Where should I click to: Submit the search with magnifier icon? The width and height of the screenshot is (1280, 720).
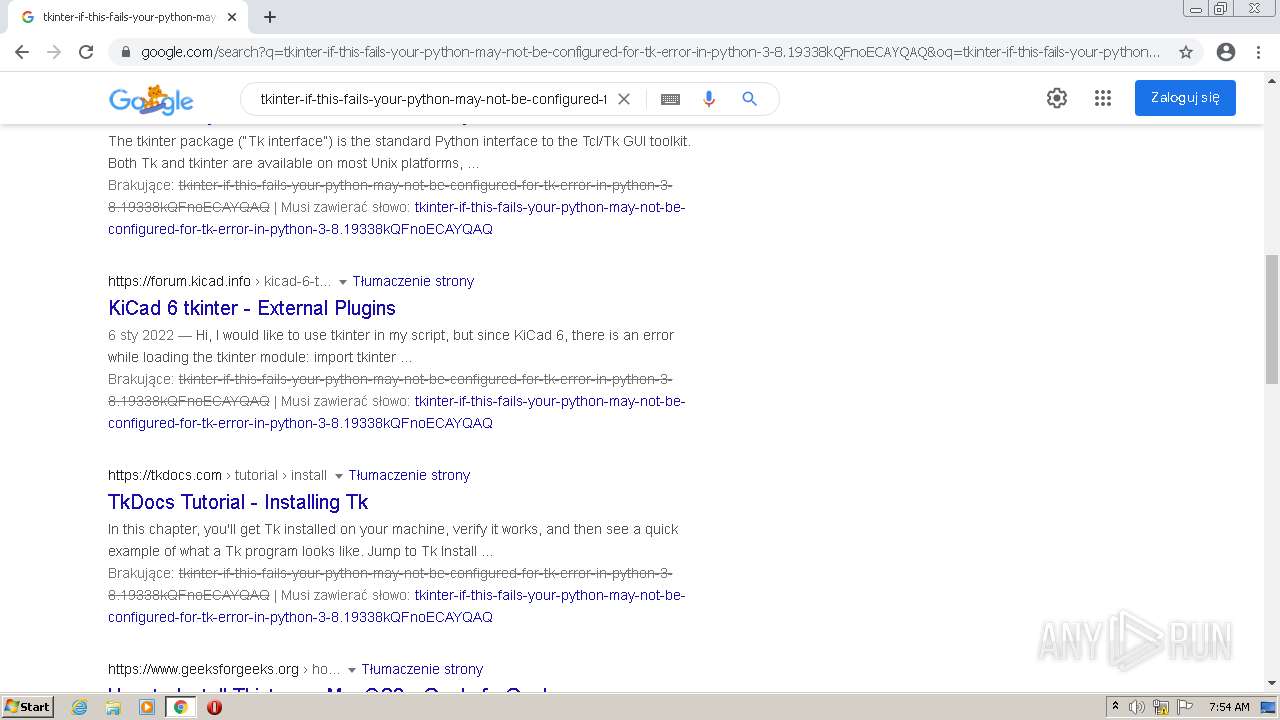coord(749,99)
